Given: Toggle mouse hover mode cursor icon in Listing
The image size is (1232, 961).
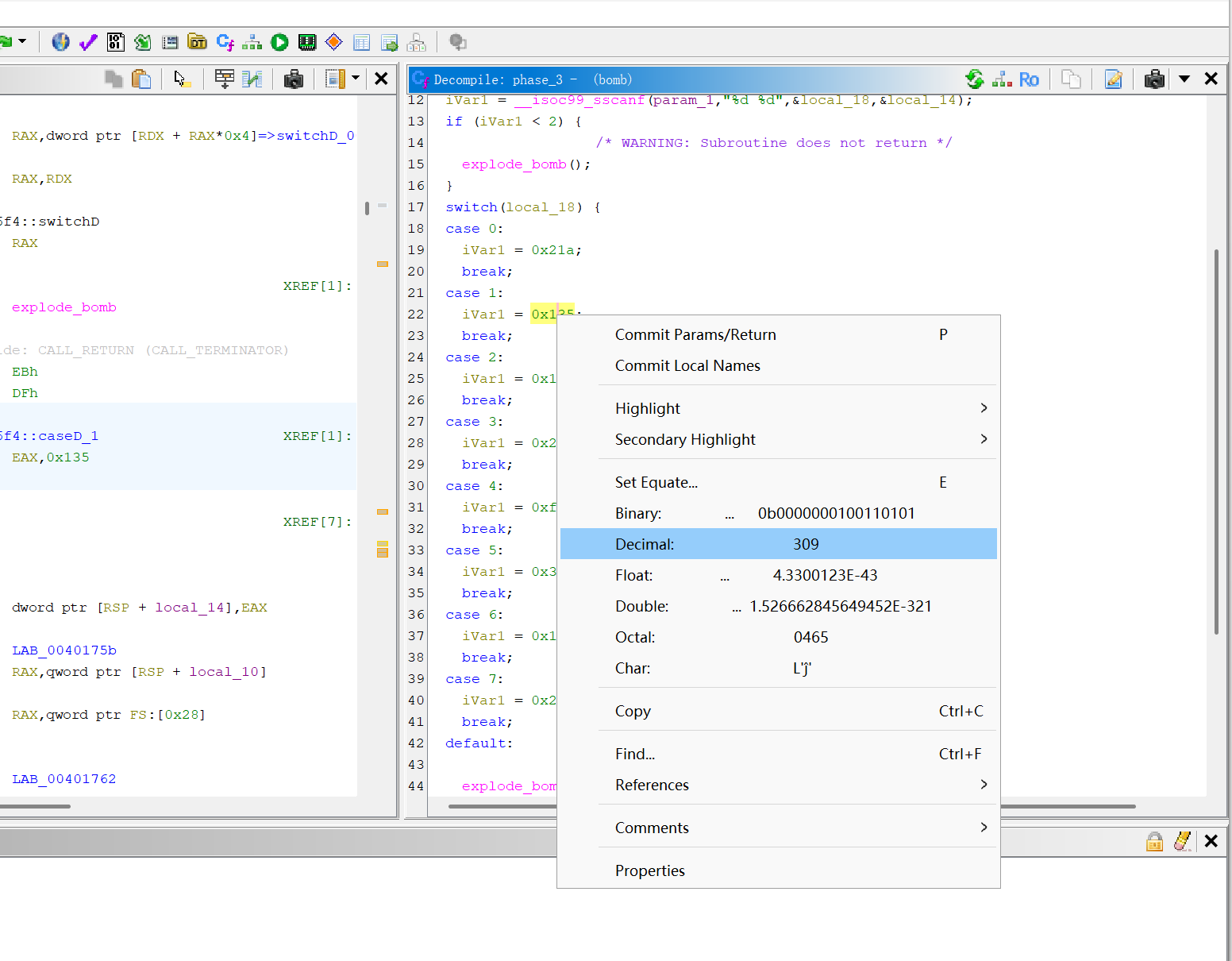Looking at the screenshot, I should point(182,79).
